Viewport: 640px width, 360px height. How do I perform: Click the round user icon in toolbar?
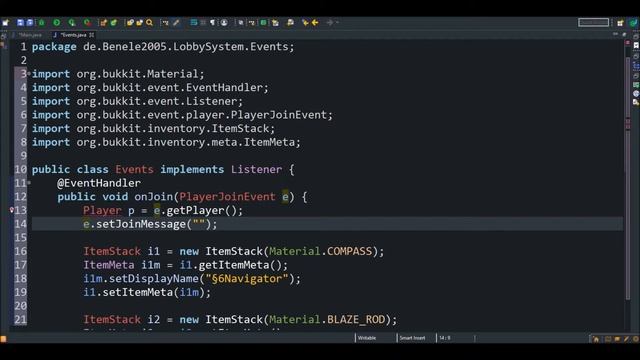point(224,23)
